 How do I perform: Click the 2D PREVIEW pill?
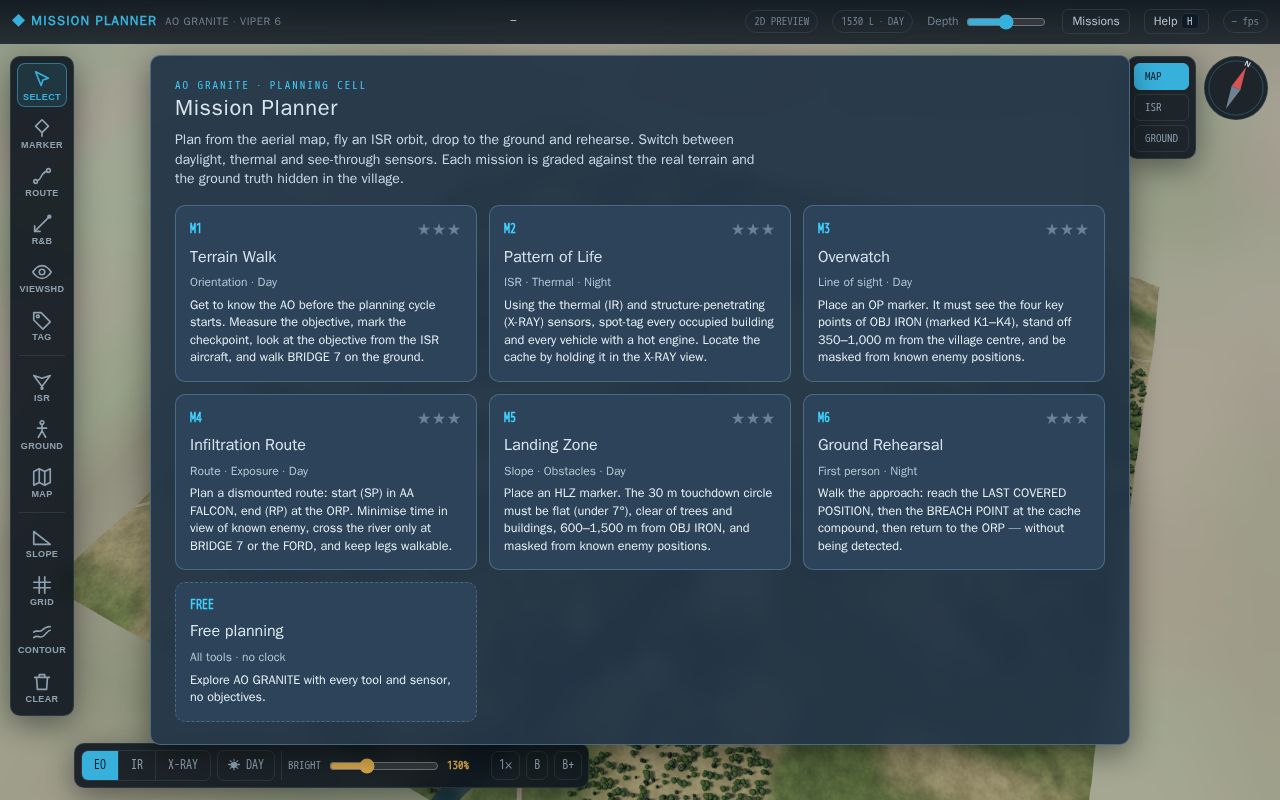click(781, 21)
